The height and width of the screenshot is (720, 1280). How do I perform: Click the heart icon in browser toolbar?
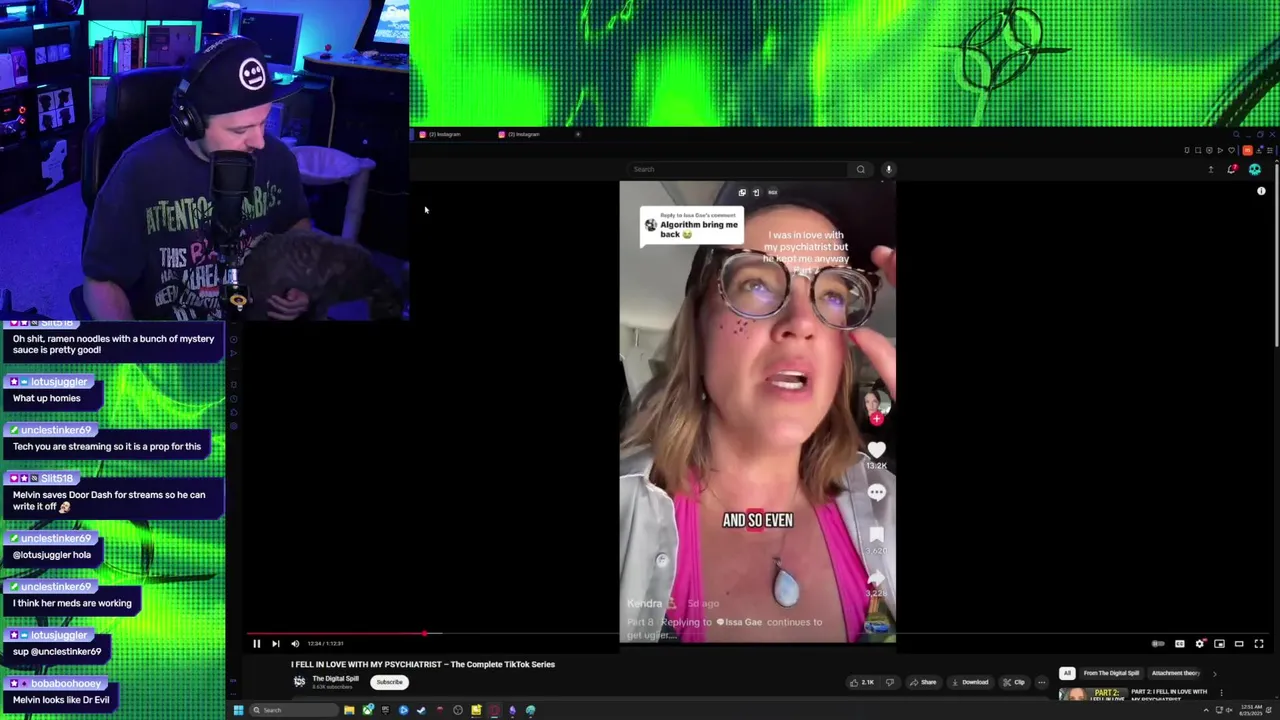(x=1231, y=150)
